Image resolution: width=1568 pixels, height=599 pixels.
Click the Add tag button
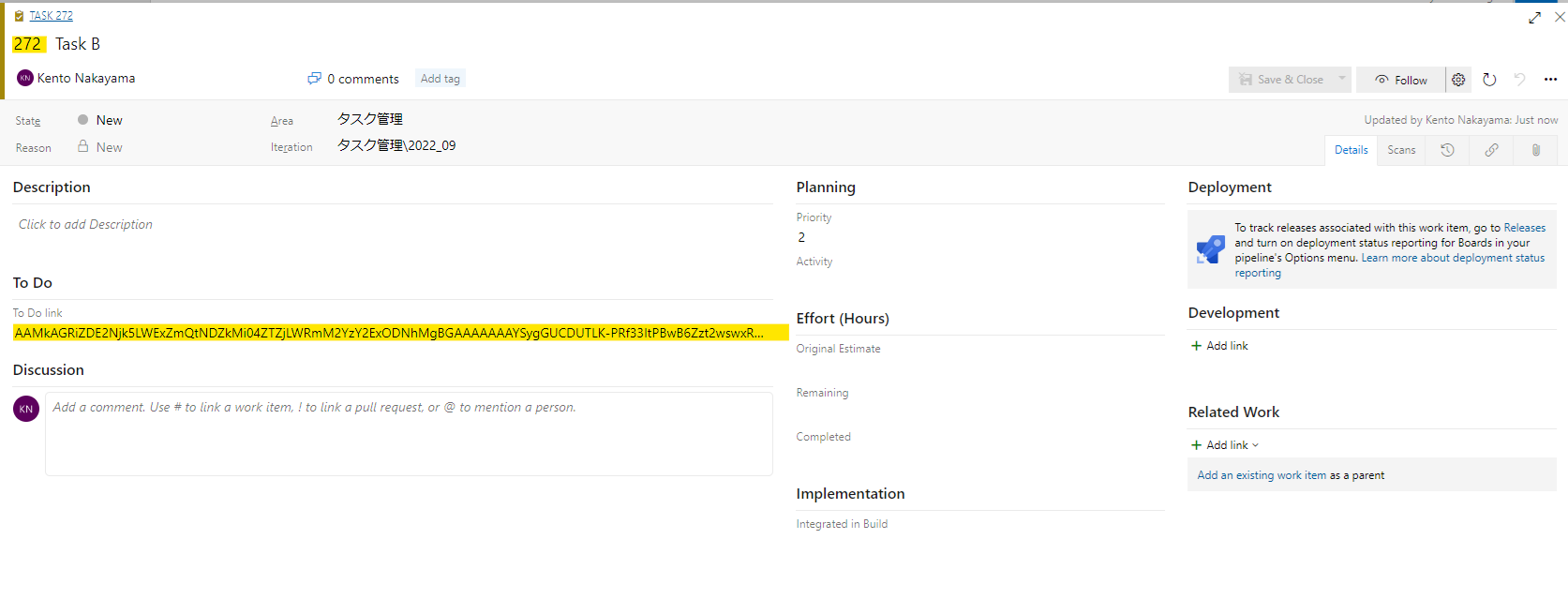[440, 79]
